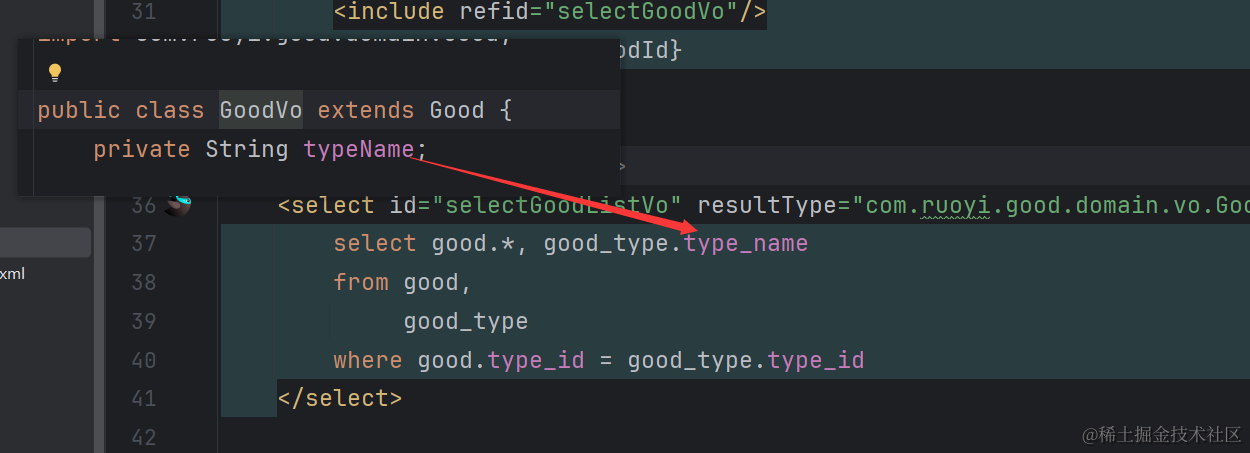This screenshot has height=453, width=1250.
Task: Click line number 37 in the gutter
Action: pyautogui.click(x=144, y=243)
